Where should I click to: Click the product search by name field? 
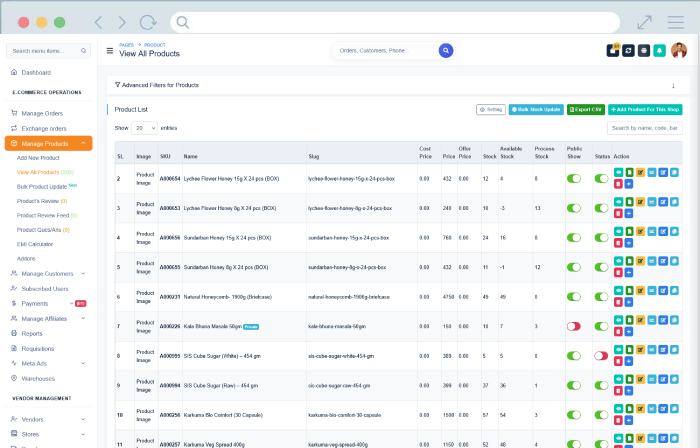tap(645, 128)
